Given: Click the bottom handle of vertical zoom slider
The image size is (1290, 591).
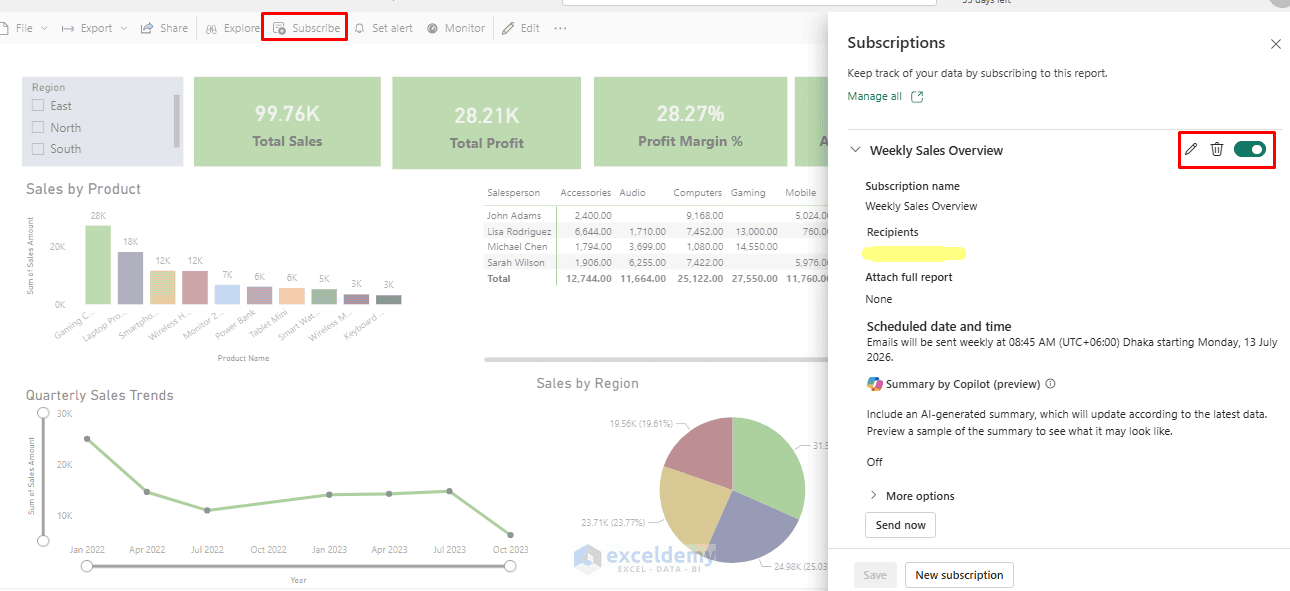Looking at the screenshot, I should (42, 541).
